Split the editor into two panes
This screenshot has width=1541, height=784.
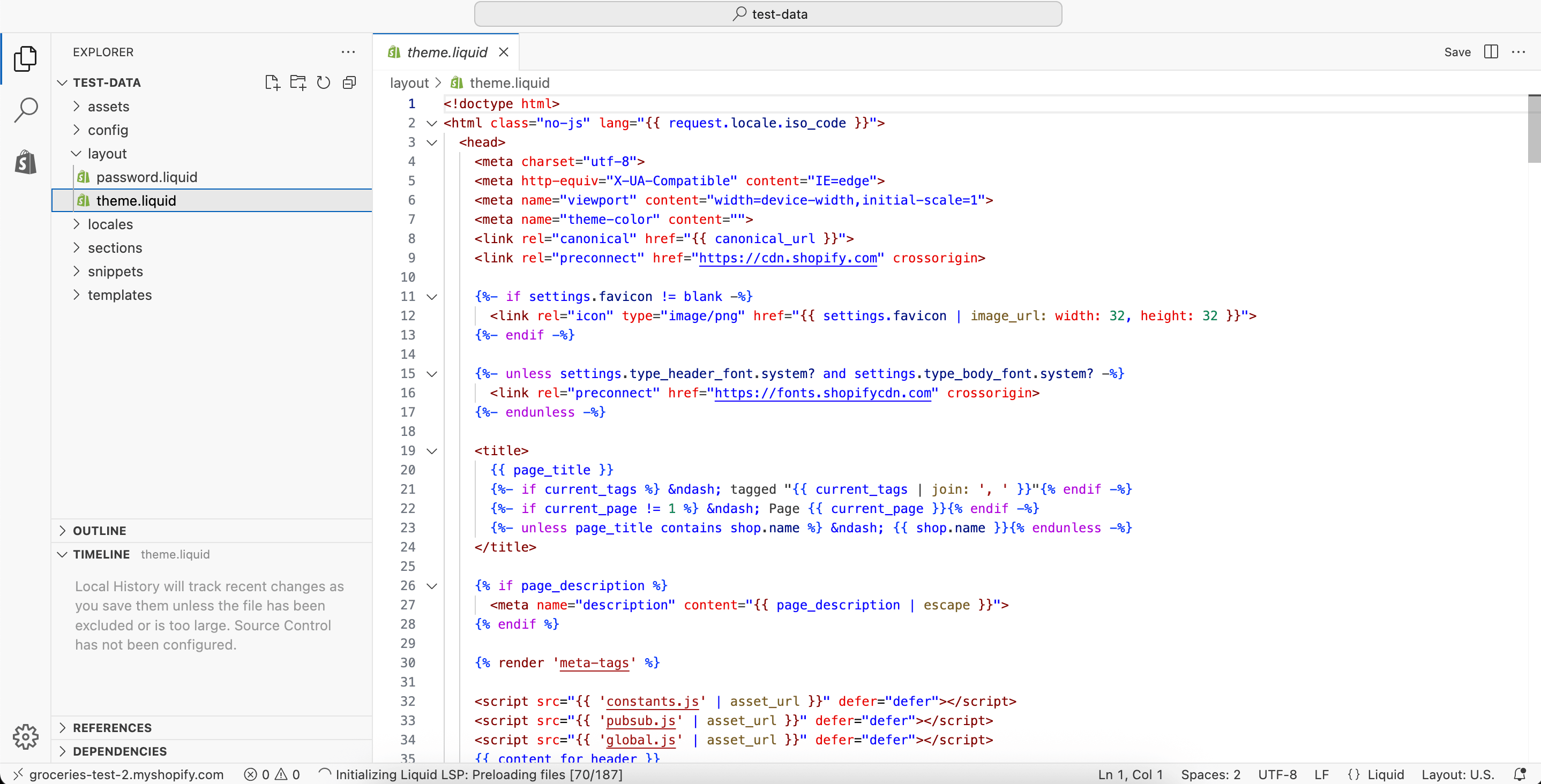(x=1491, y=52)
